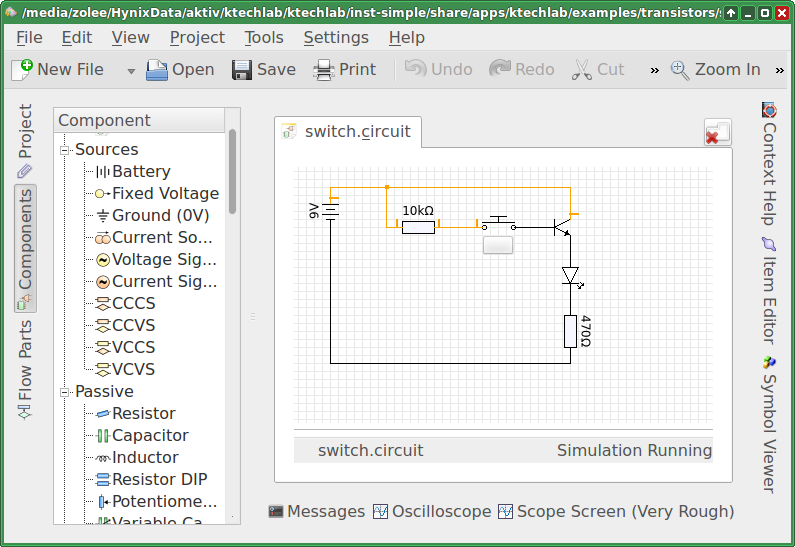Click the Open file toolbar button

point(180,69)
